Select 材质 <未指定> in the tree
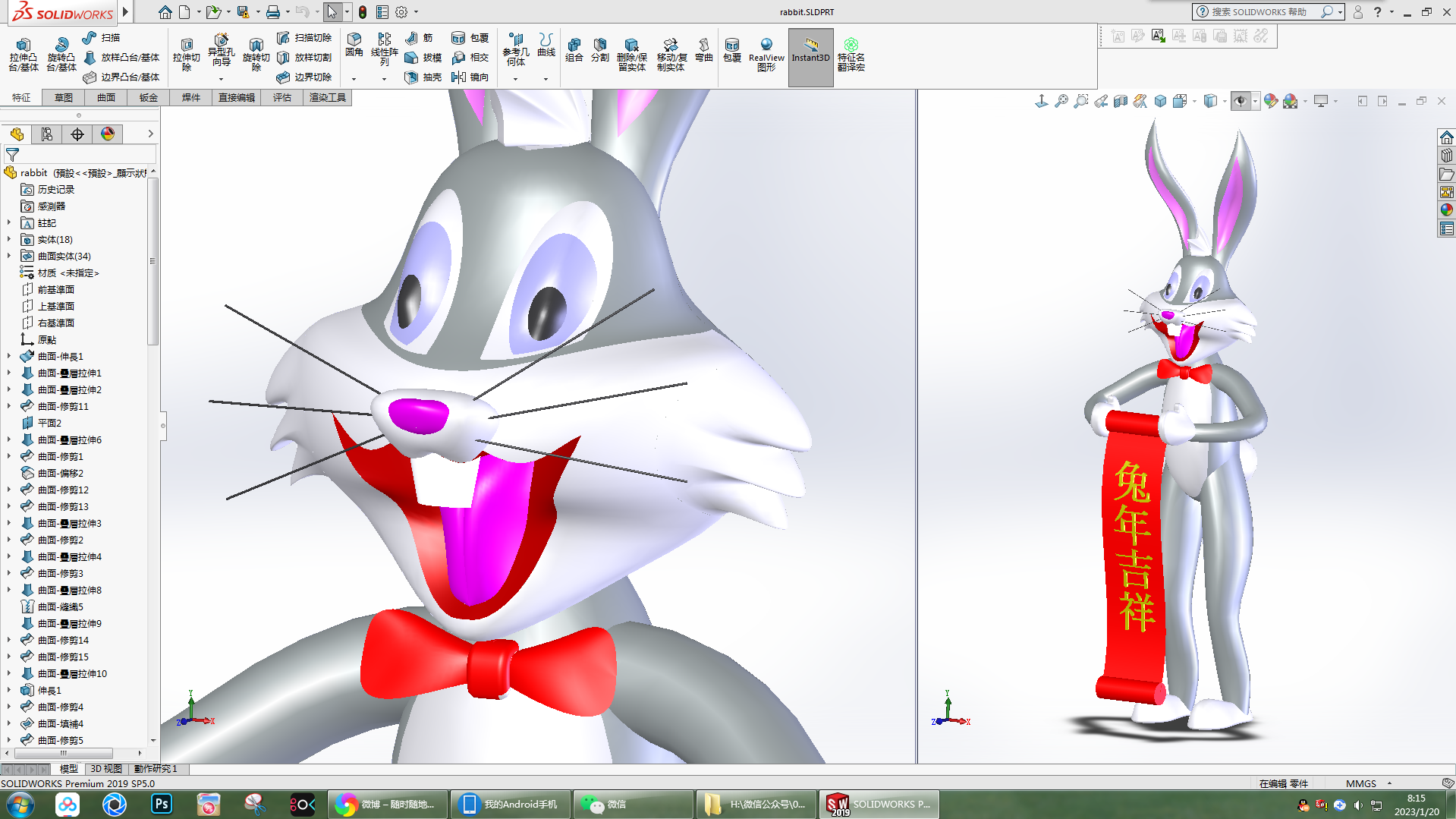Viewport: 1456px width, 819px height. tap(68, 272)
